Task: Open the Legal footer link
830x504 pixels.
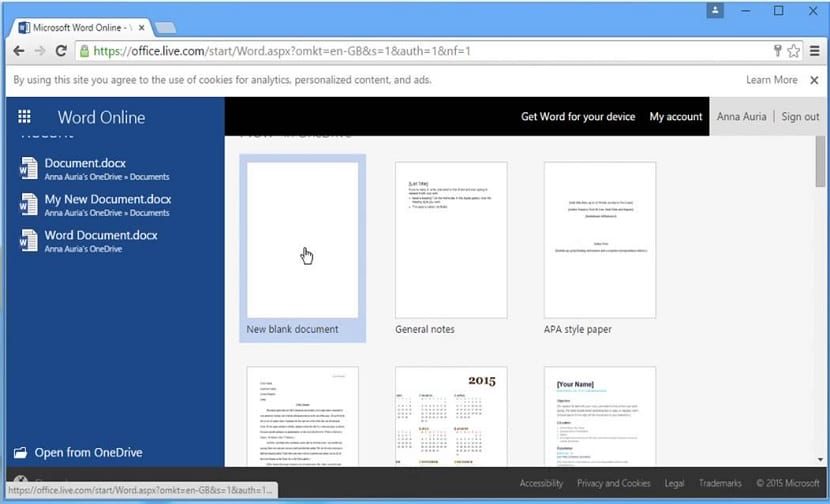Action: tap(674, 483)
